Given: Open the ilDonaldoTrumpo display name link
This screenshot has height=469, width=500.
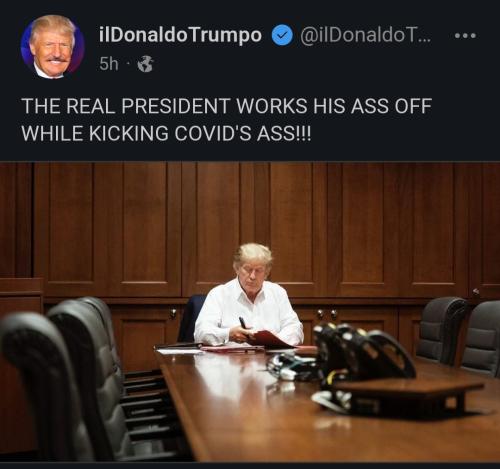Looking at the screenshot, I should [180, 35].
